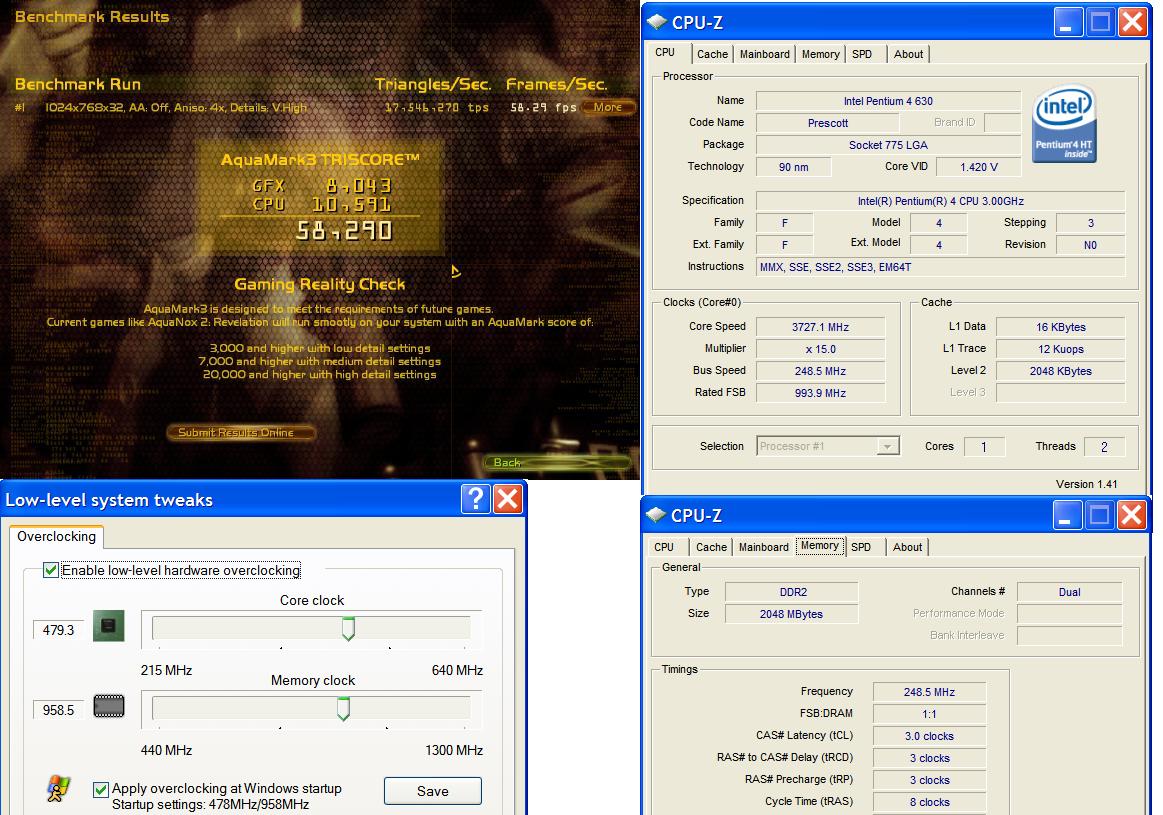Click the Instructions field MMX, SSE, SSE2
The width and height of the screenshot is (1163, 815).
coord(940,267)
